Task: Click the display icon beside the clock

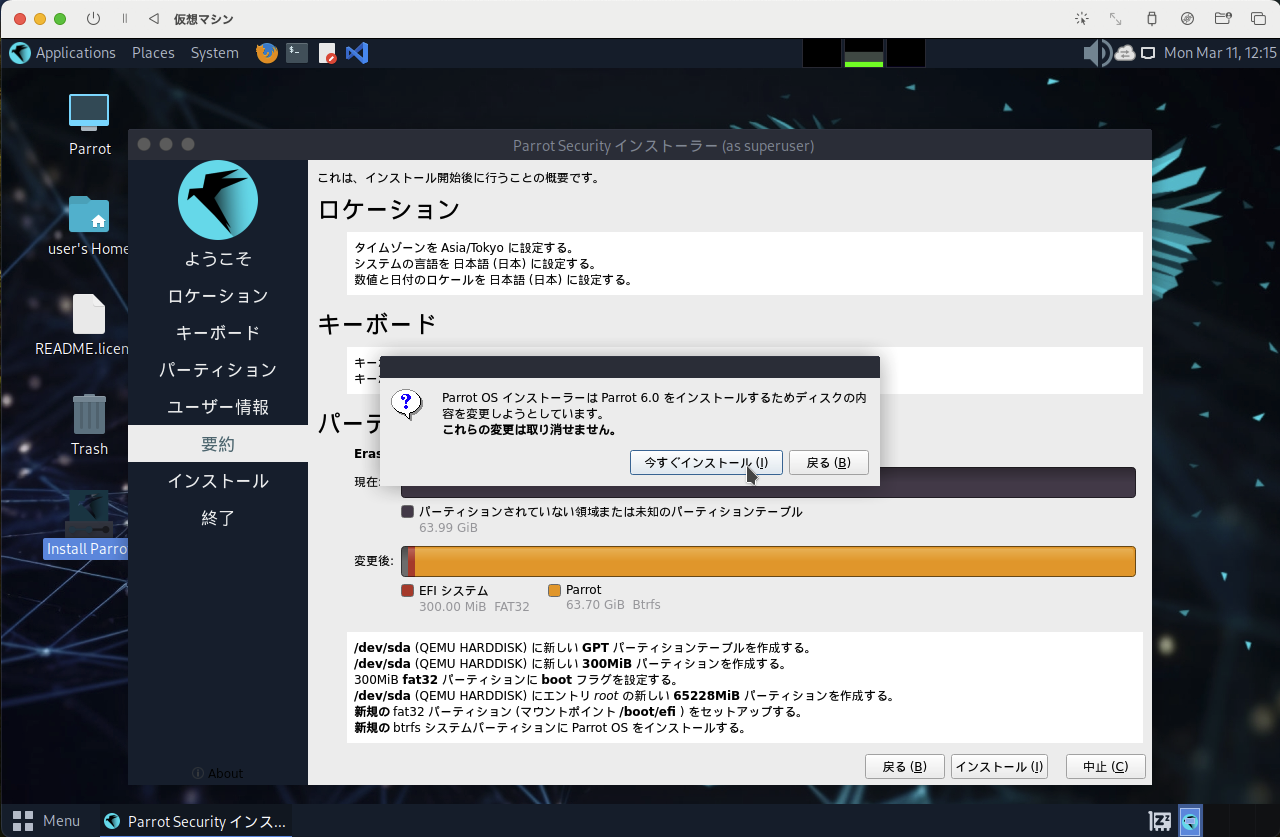Action: pos(1148,53)
